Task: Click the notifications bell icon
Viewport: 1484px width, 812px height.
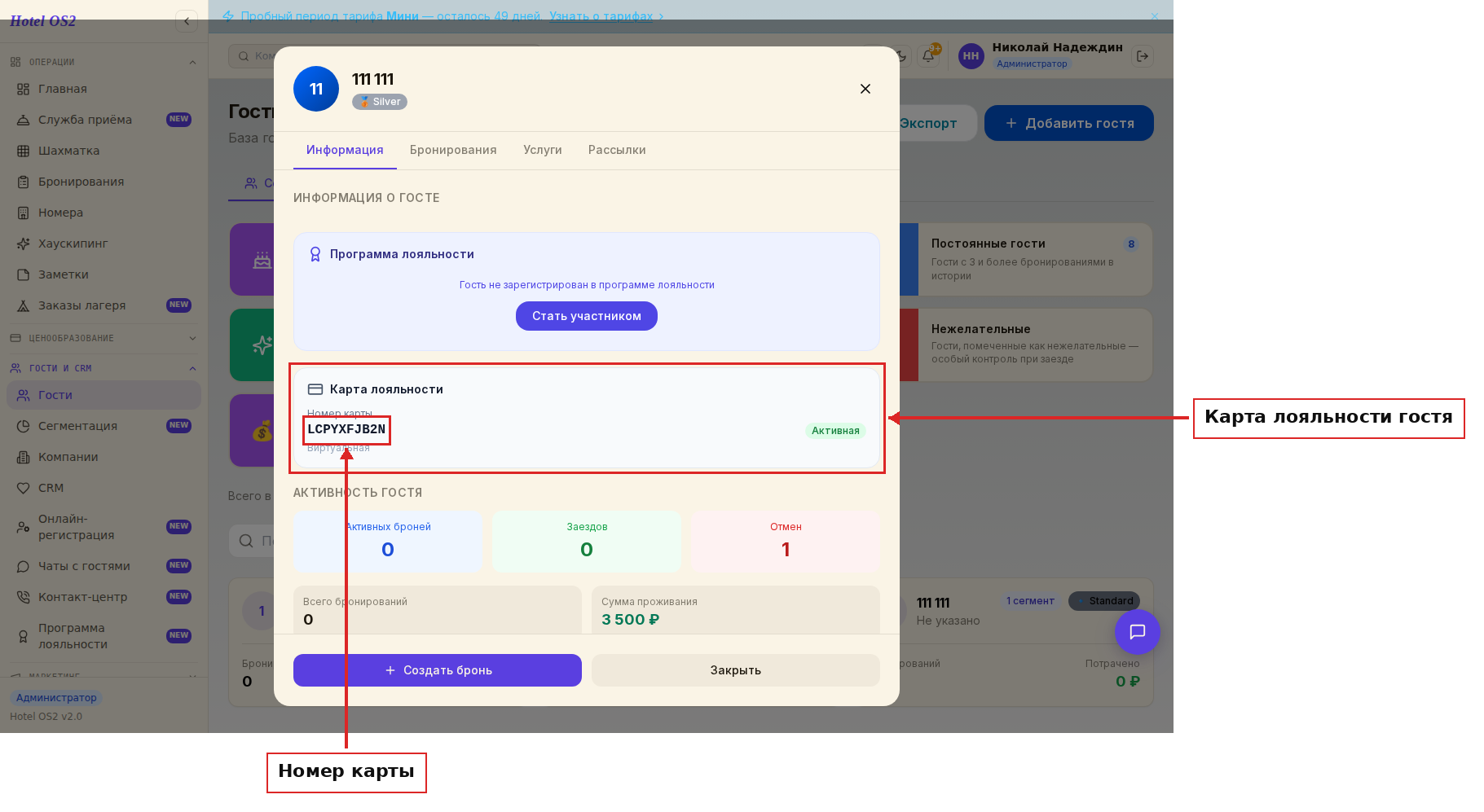Action: coord(928,56)
